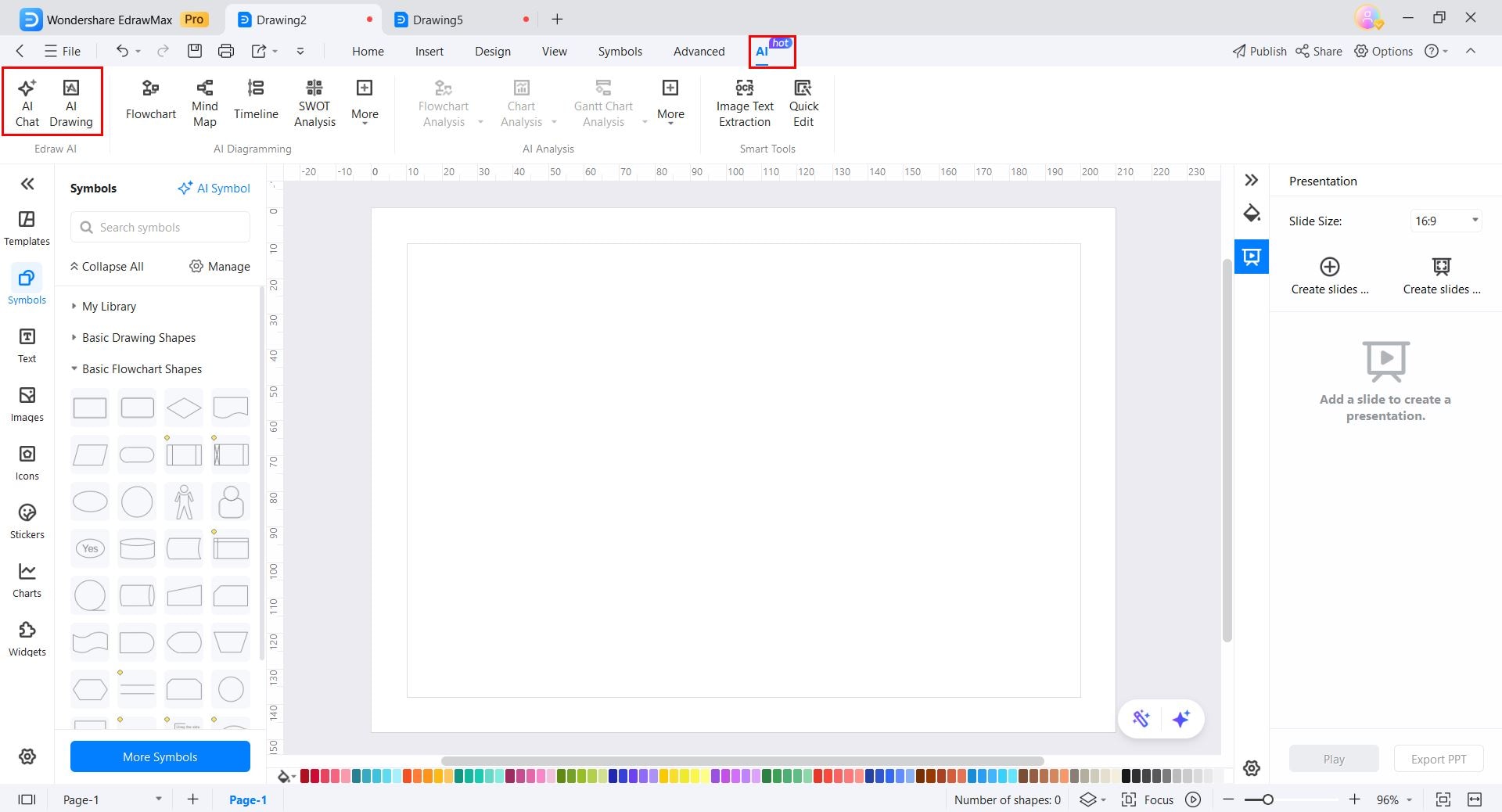Click the Print icon
Image resolution: width=1502 pixels, height=812 pixels.
[226, 51]
